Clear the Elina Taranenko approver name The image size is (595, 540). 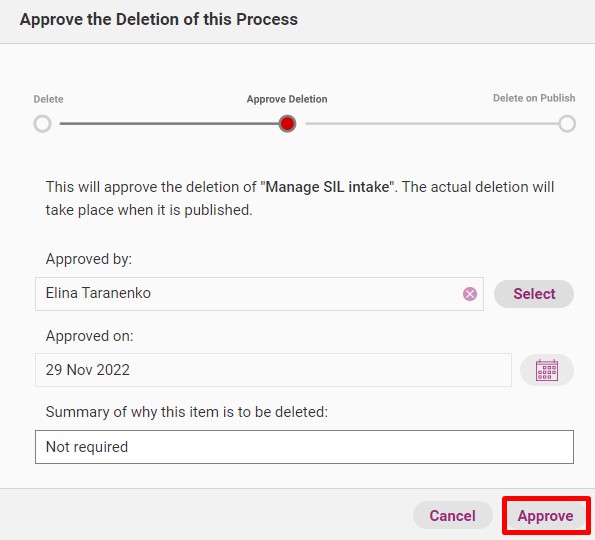tap(470, 294)
